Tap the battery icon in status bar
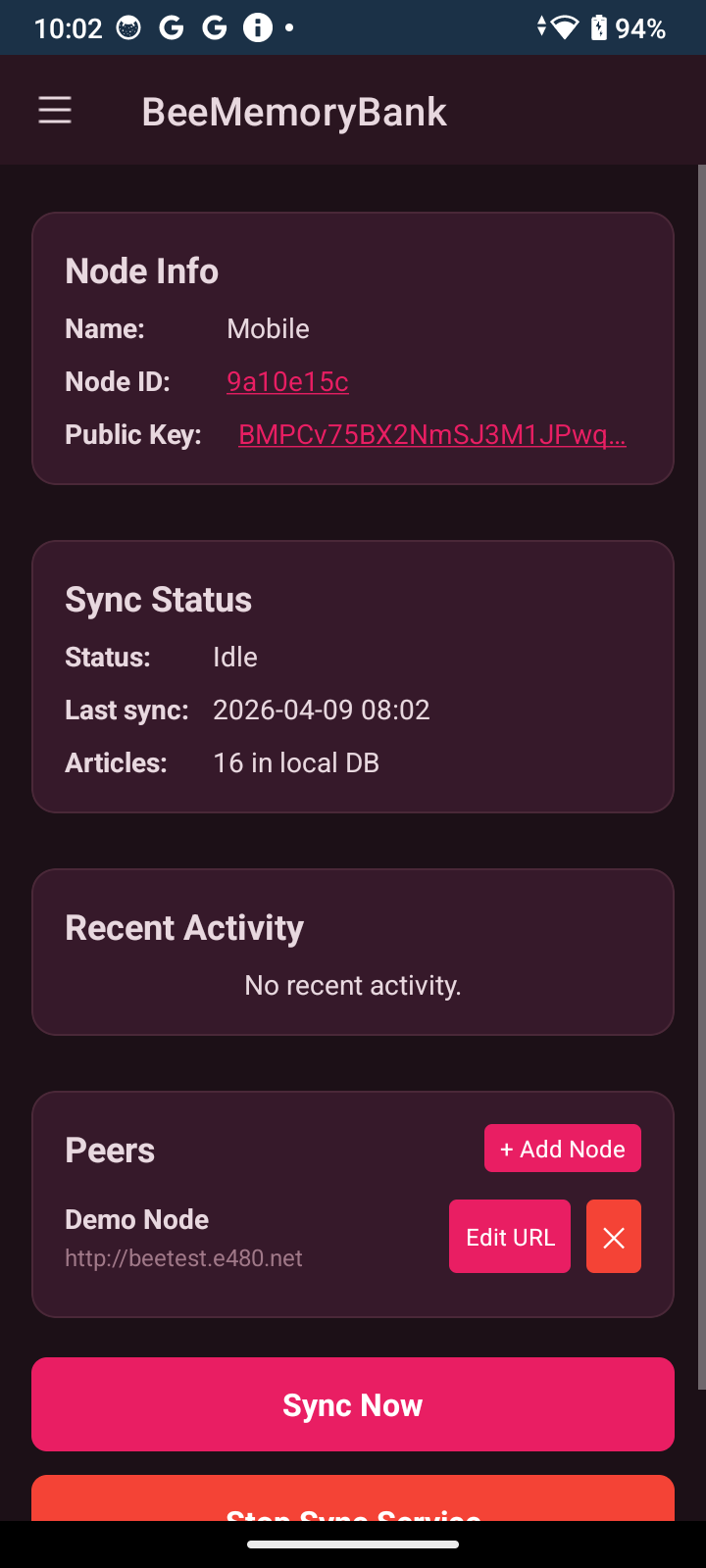 tap(598, 27)
